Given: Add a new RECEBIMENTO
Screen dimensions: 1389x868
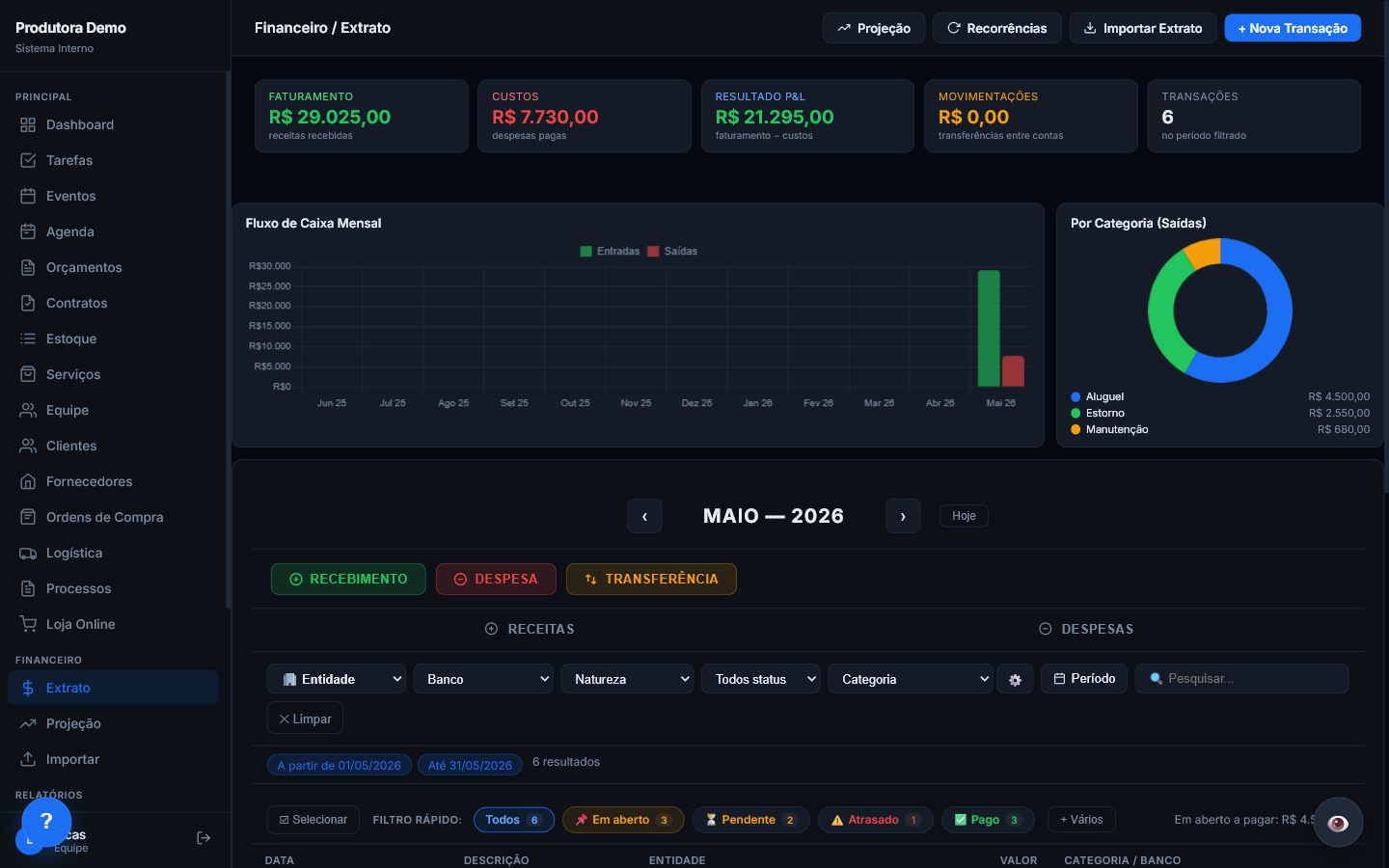Looking at the screenshot, I should click(348, 579).
